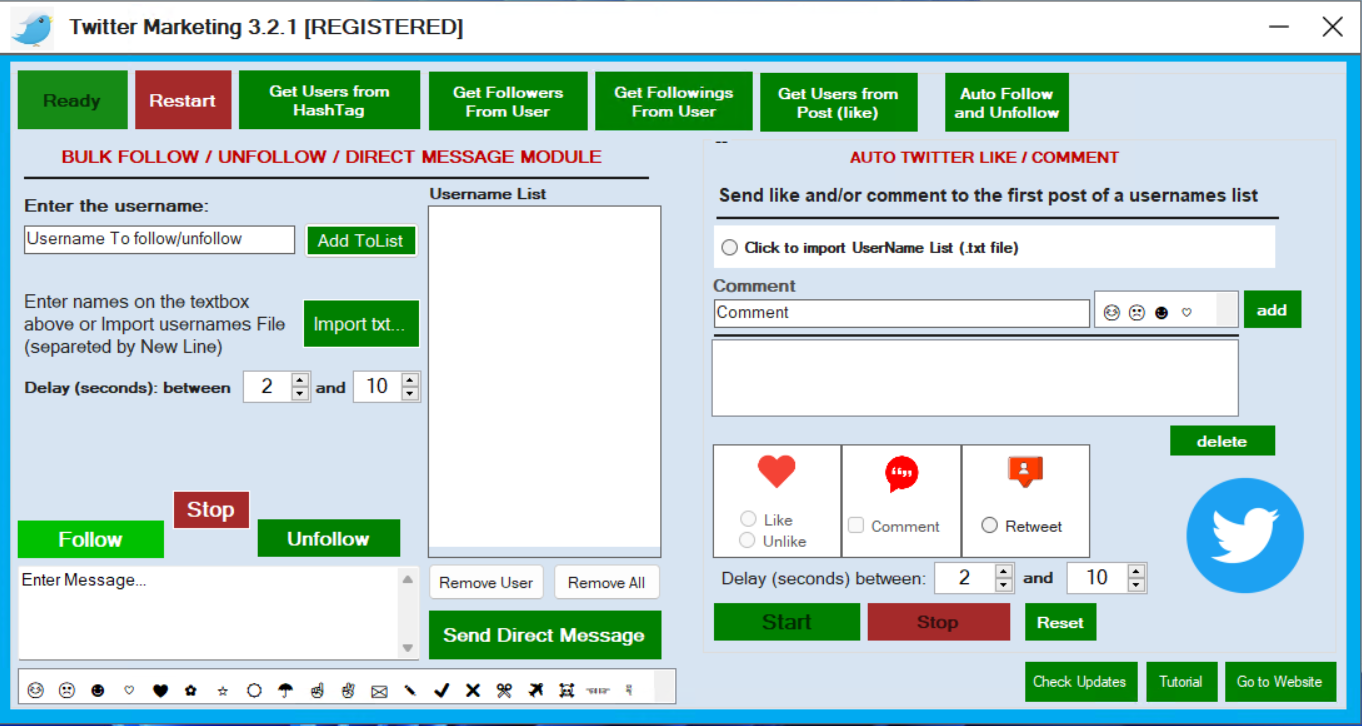Select the solid black heart emoji
This screenshot has width=1362, height=726.
pyautogui.click(x=160, y=690)
